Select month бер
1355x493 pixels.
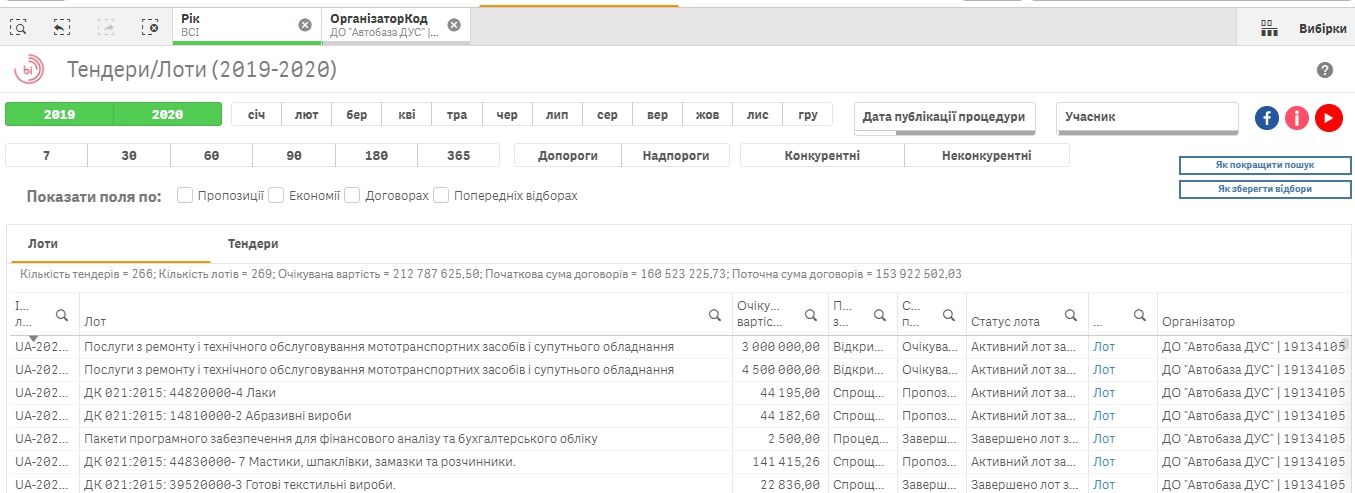coord(356,115)
